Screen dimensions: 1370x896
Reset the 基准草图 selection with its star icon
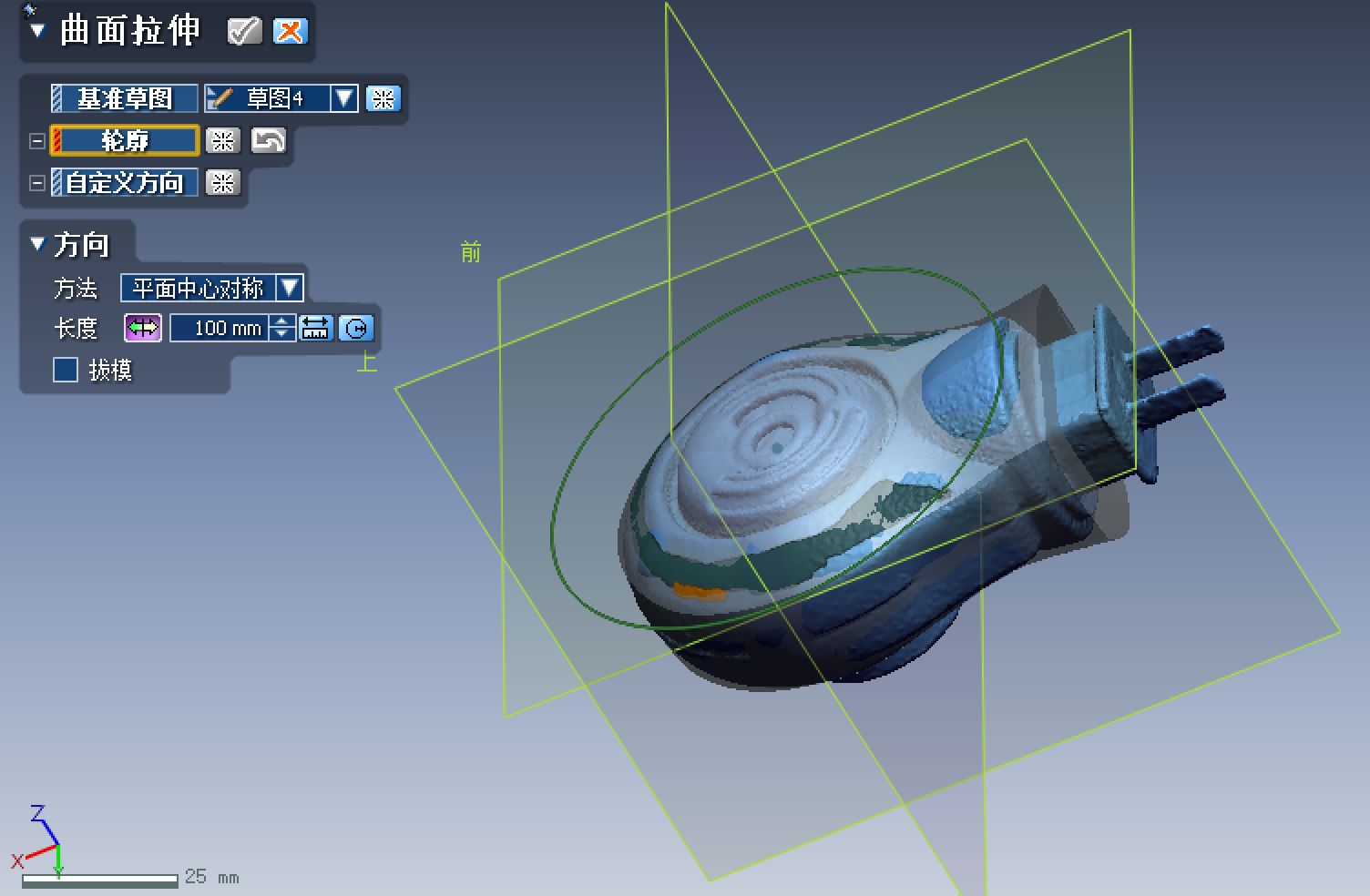[383, 98]
